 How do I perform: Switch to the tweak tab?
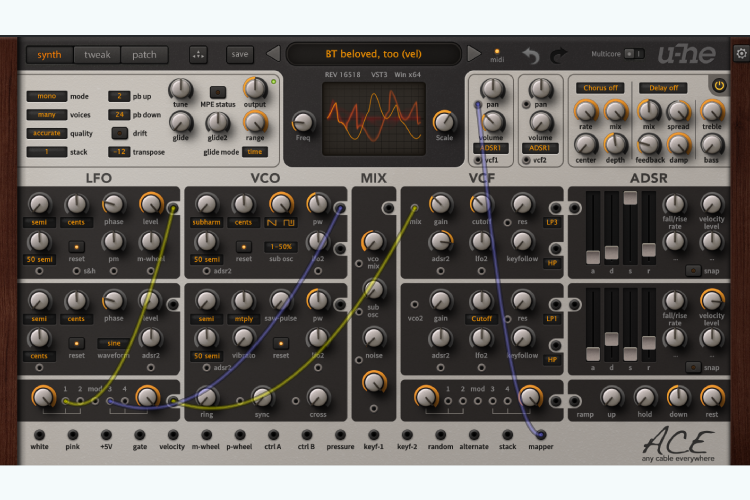pyautogui.click(x=97, y=55)
